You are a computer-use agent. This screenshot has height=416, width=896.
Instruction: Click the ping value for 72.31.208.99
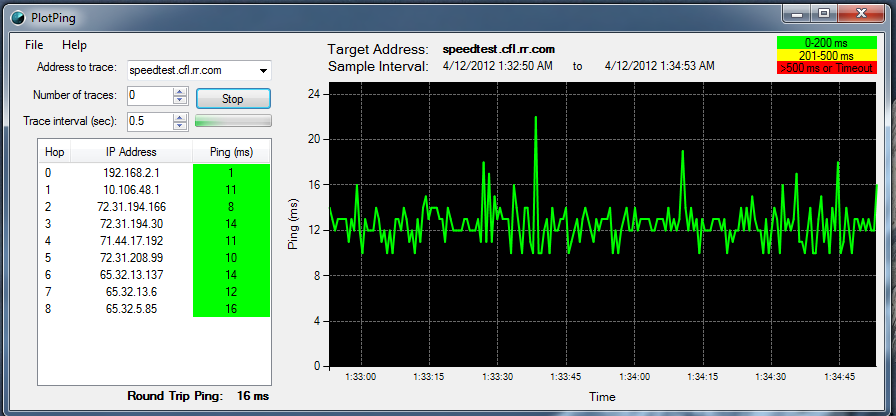tap(231, 258)
